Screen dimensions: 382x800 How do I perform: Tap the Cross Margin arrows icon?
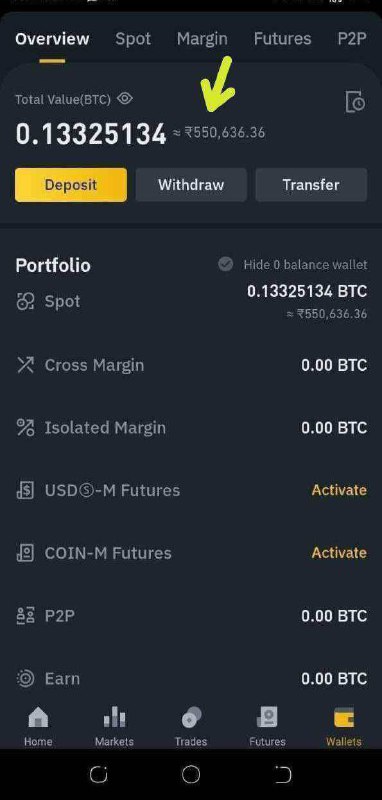[x=26, y=365]
